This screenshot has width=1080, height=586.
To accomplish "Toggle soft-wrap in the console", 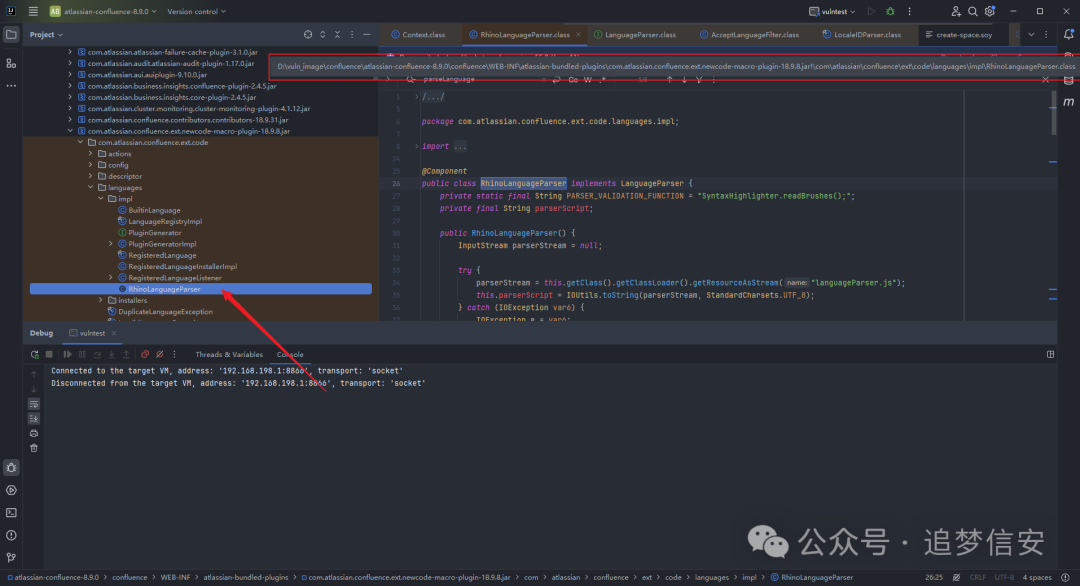I will pyautogui.click(x=34, y=404).
